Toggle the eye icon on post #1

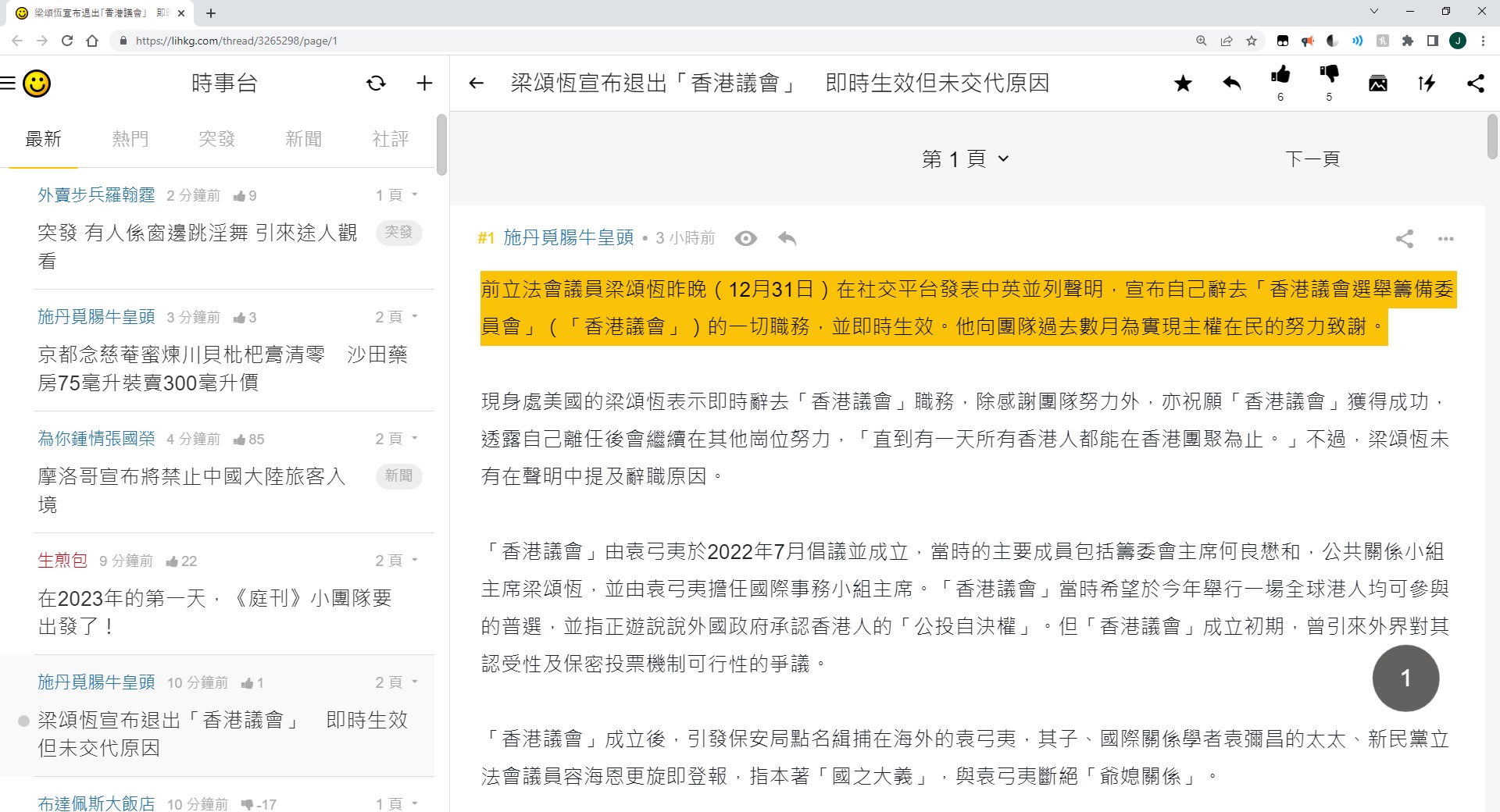[745, 238]
